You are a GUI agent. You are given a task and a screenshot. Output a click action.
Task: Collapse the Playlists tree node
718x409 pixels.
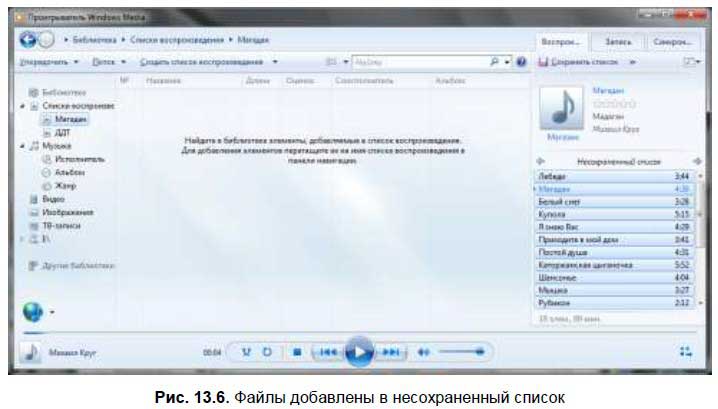(22, 106)
